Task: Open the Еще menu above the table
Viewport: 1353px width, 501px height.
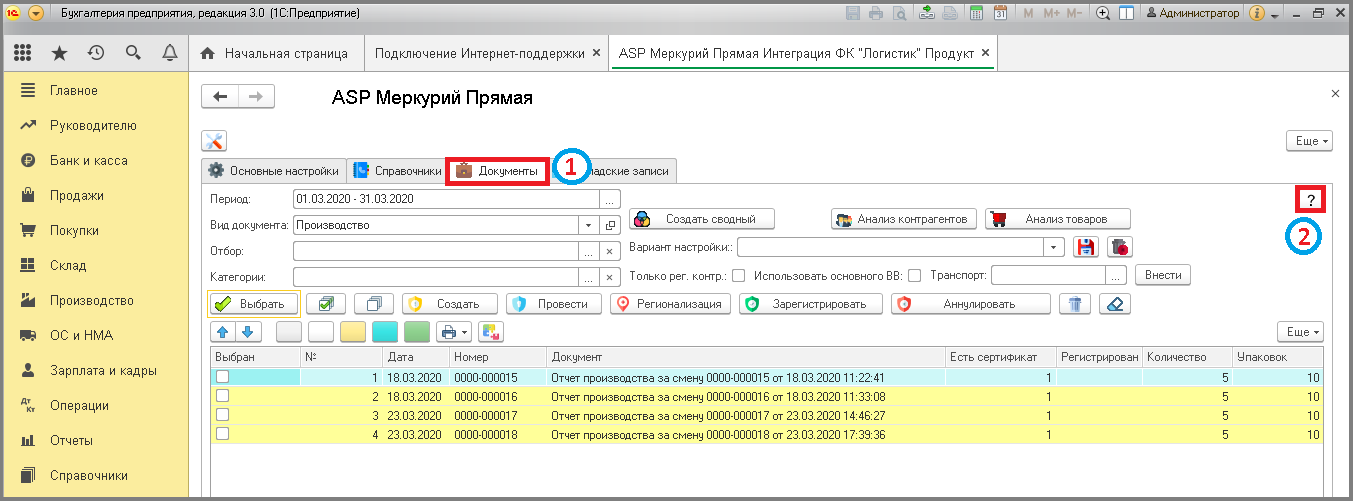Action: 1301,331
